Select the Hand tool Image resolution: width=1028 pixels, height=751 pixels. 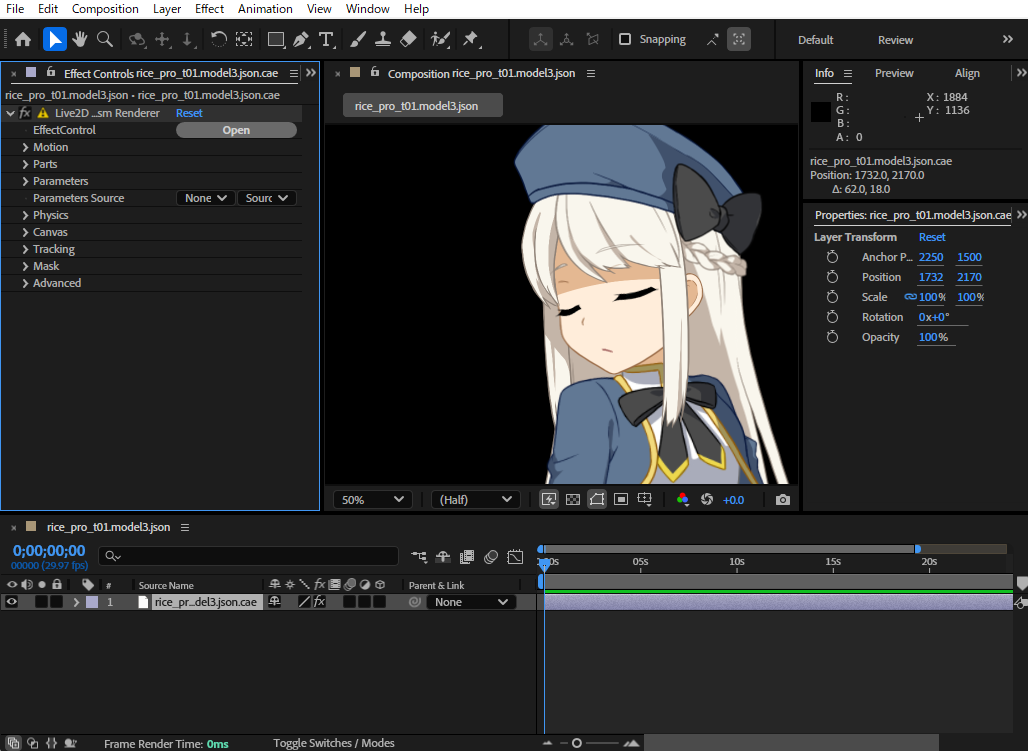point(80,39)
